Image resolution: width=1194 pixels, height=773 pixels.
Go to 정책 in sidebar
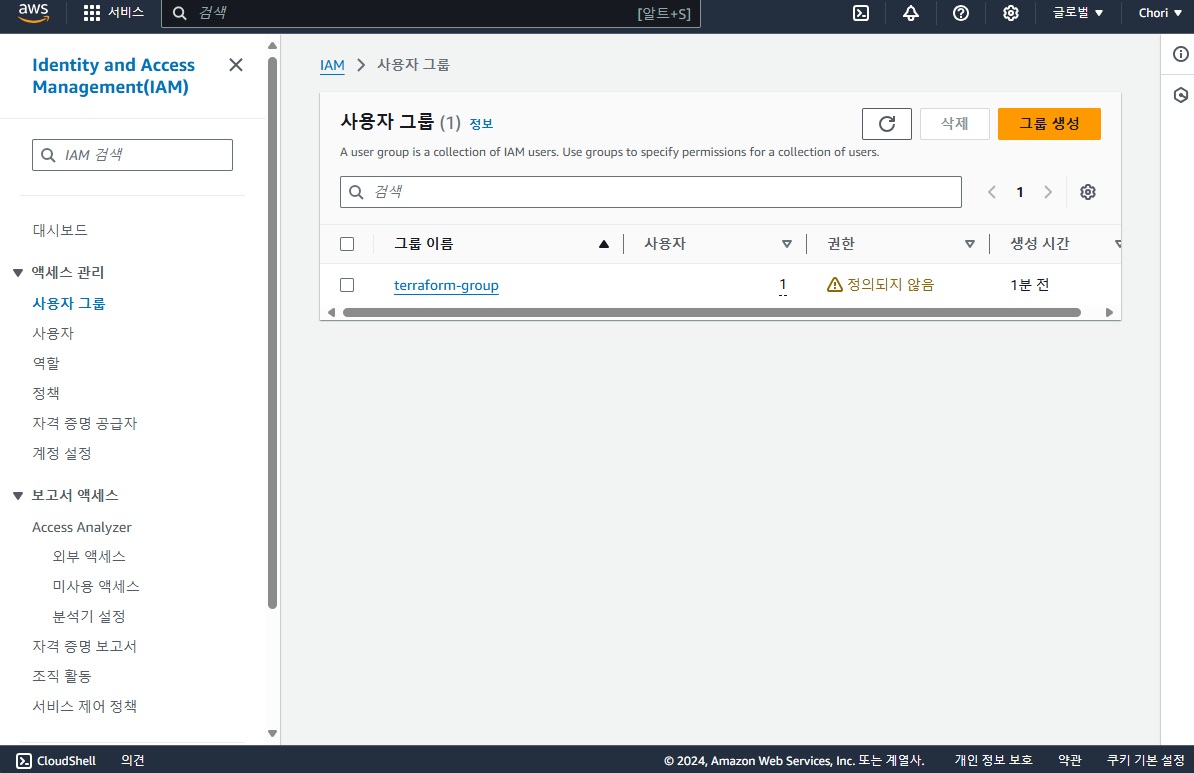pyautogui.click(x=46, y=393)
